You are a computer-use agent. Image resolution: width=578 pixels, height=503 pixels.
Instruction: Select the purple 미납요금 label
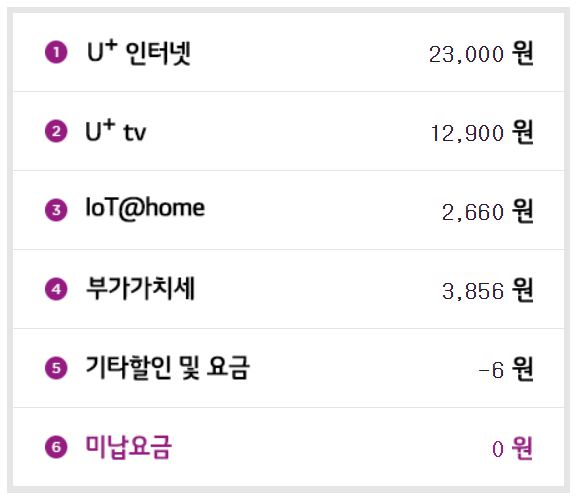128,447
